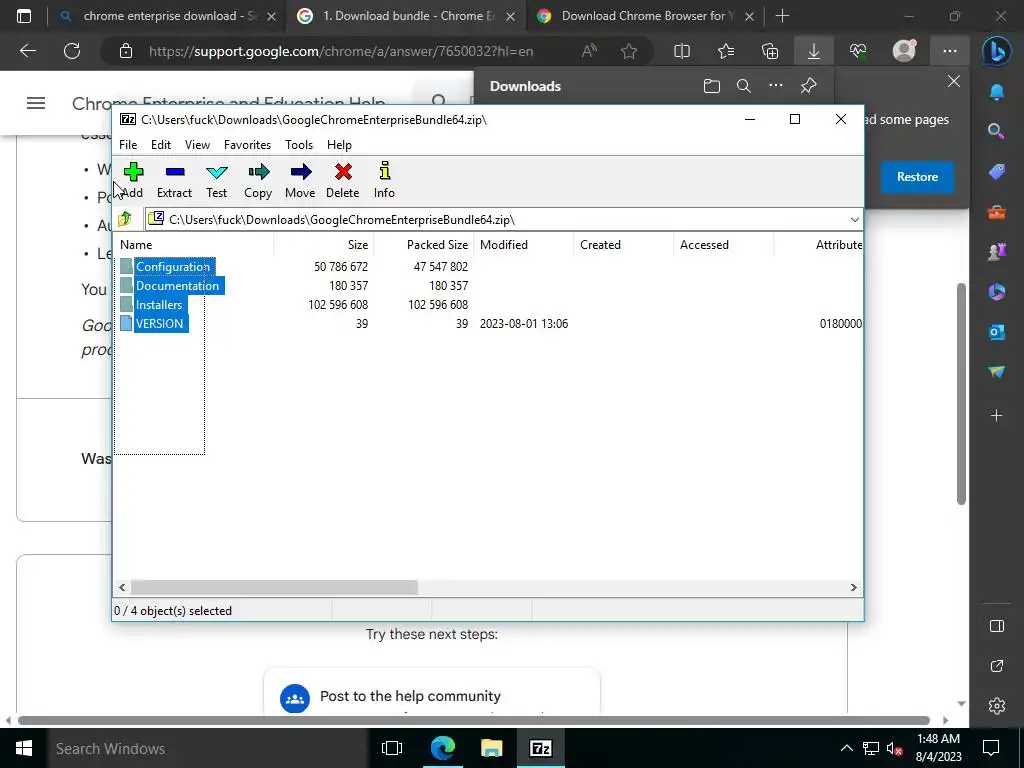Open the Edge profile avatar

click(x=904, y=51)
